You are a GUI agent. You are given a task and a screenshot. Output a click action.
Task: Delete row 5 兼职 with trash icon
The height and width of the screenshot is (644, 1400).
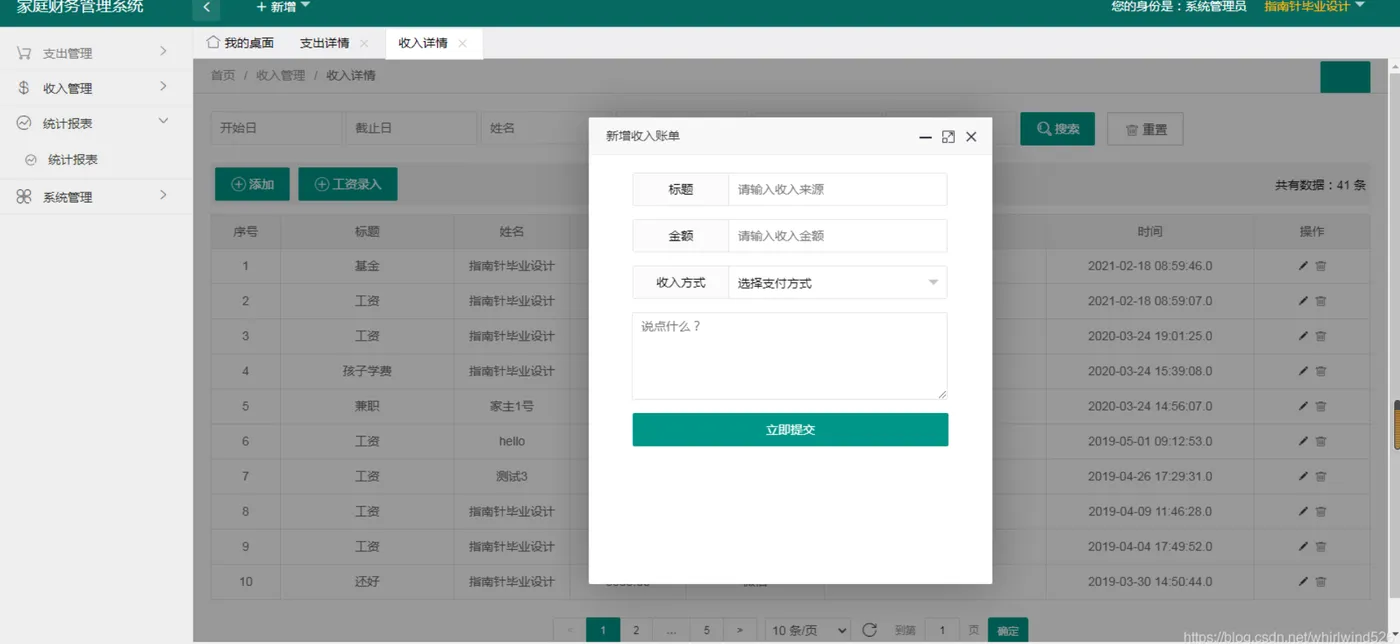coord(1320,406)
